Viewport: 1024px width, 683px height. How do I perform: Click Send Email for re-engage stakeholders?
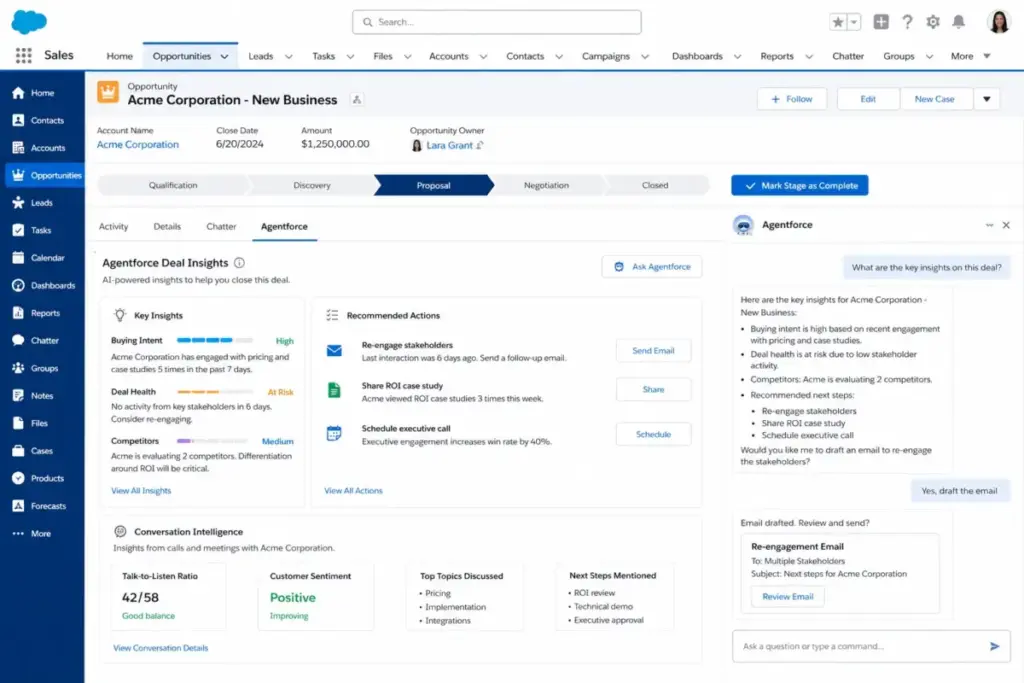653,351
